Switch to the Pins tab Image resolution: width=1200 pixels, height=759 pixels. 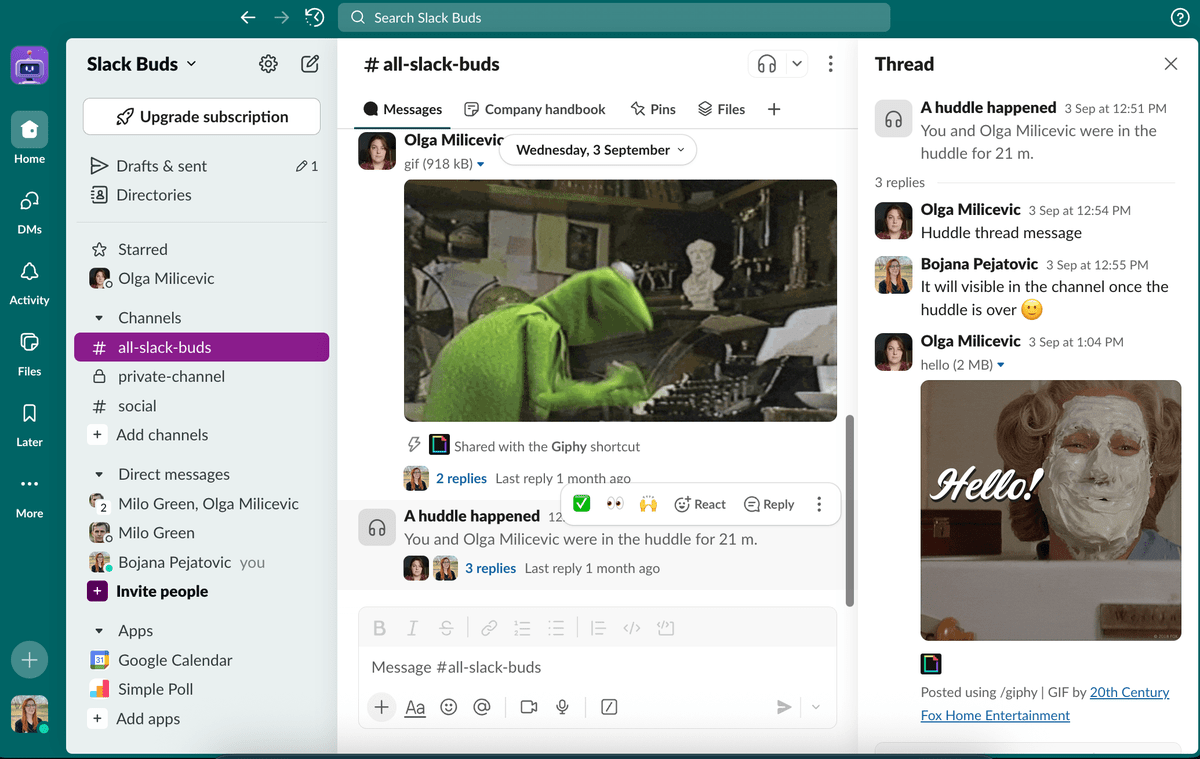pos(653,109)
